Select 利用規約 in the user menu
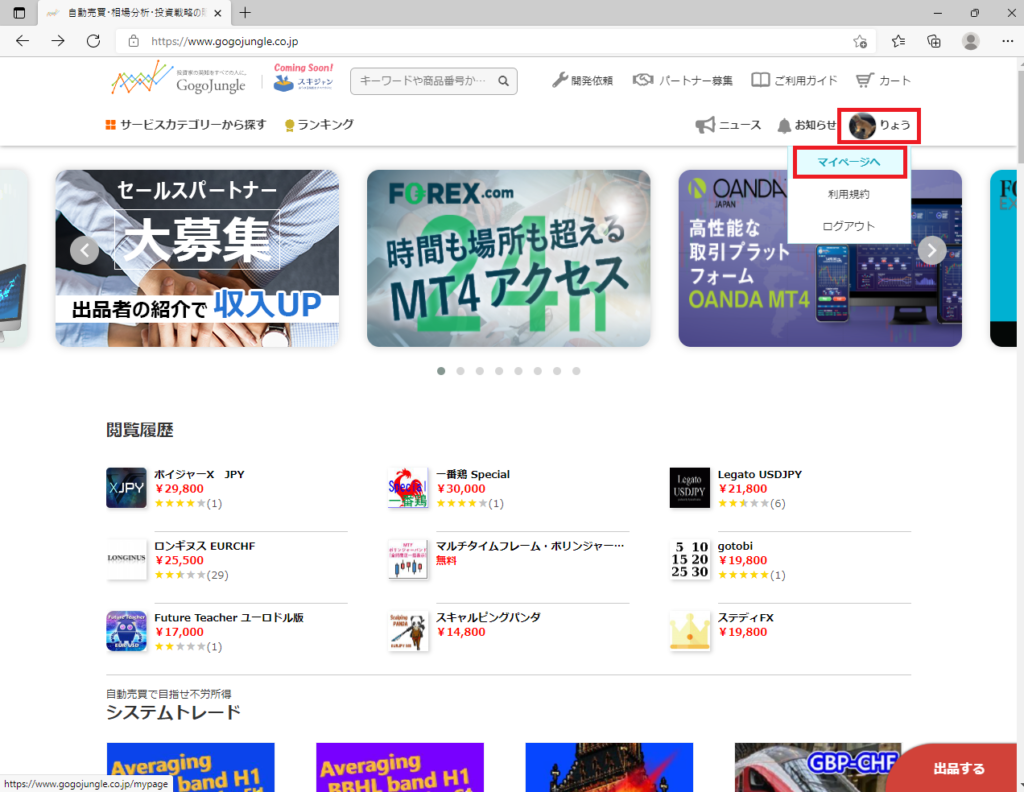Image resolution: width=1024 pixels, height=792 pixels. (849, 194)
